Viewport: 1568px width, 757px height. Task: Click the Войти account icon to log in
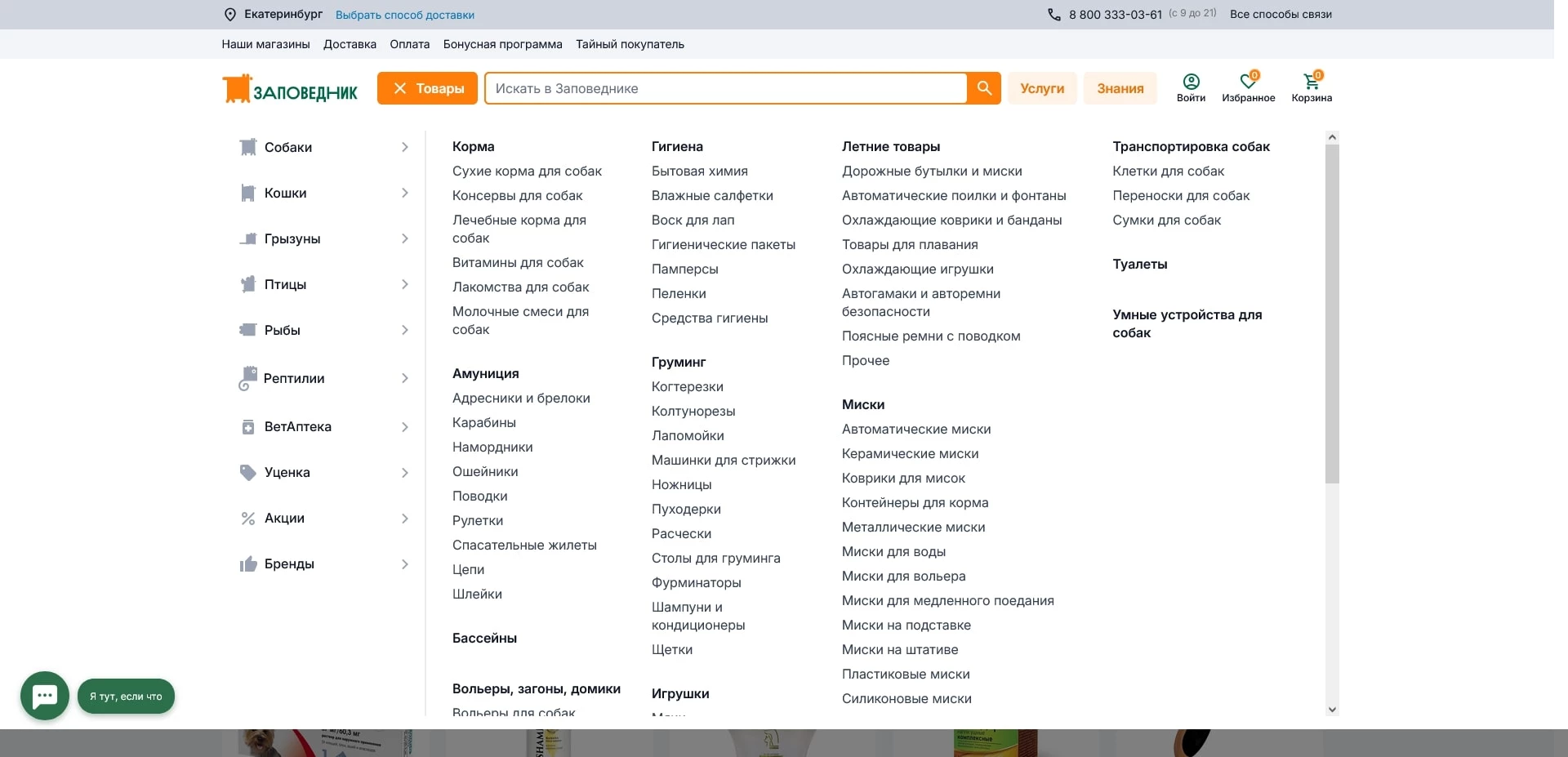[x=1191, y=82]
